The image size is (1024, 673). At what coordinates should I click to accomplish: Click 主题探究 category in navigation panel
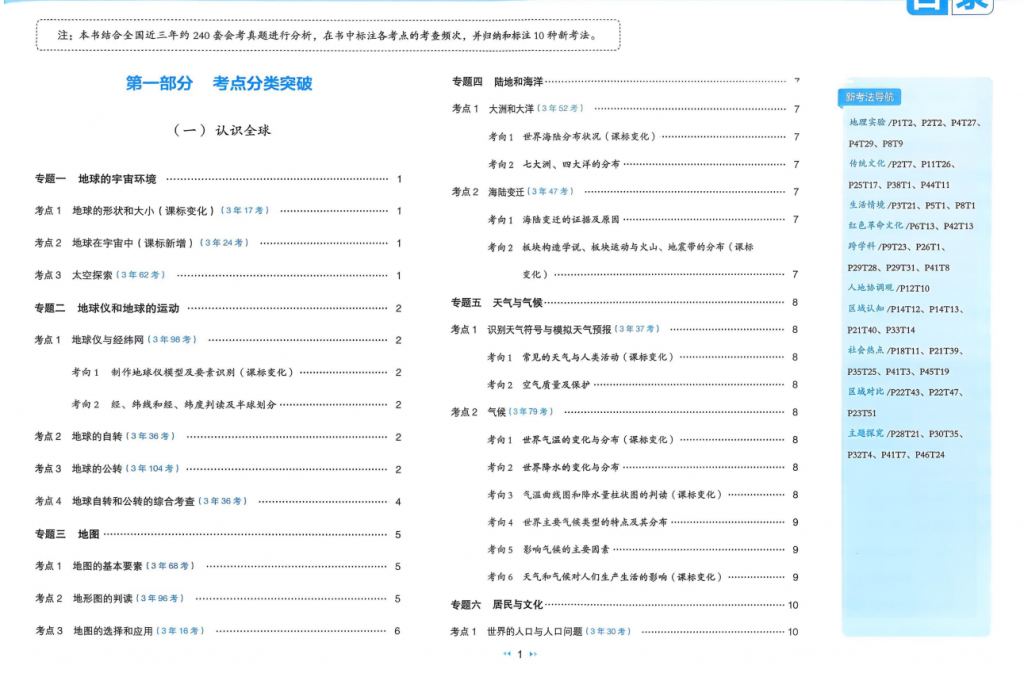pyautogui.click(x=867, y=434)
